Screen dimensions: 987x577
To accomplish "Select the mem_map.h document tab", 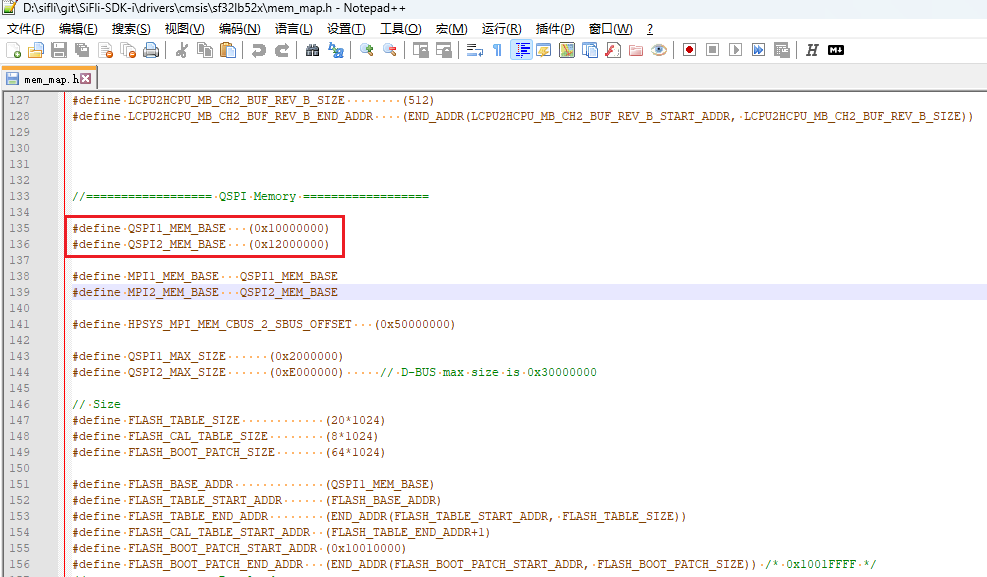I will (x=49, y=79).
